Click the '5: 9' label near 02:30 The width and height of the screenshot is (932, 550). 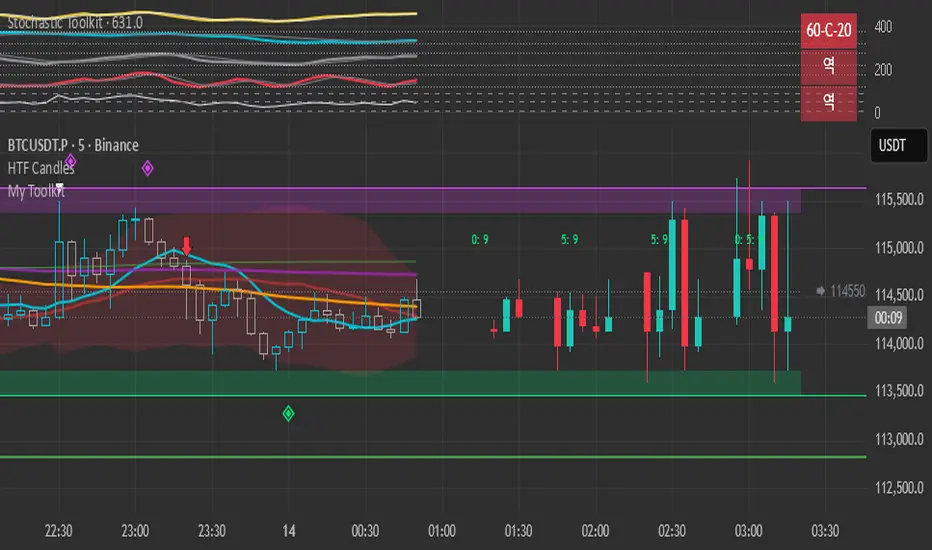(x=659, y=240)
